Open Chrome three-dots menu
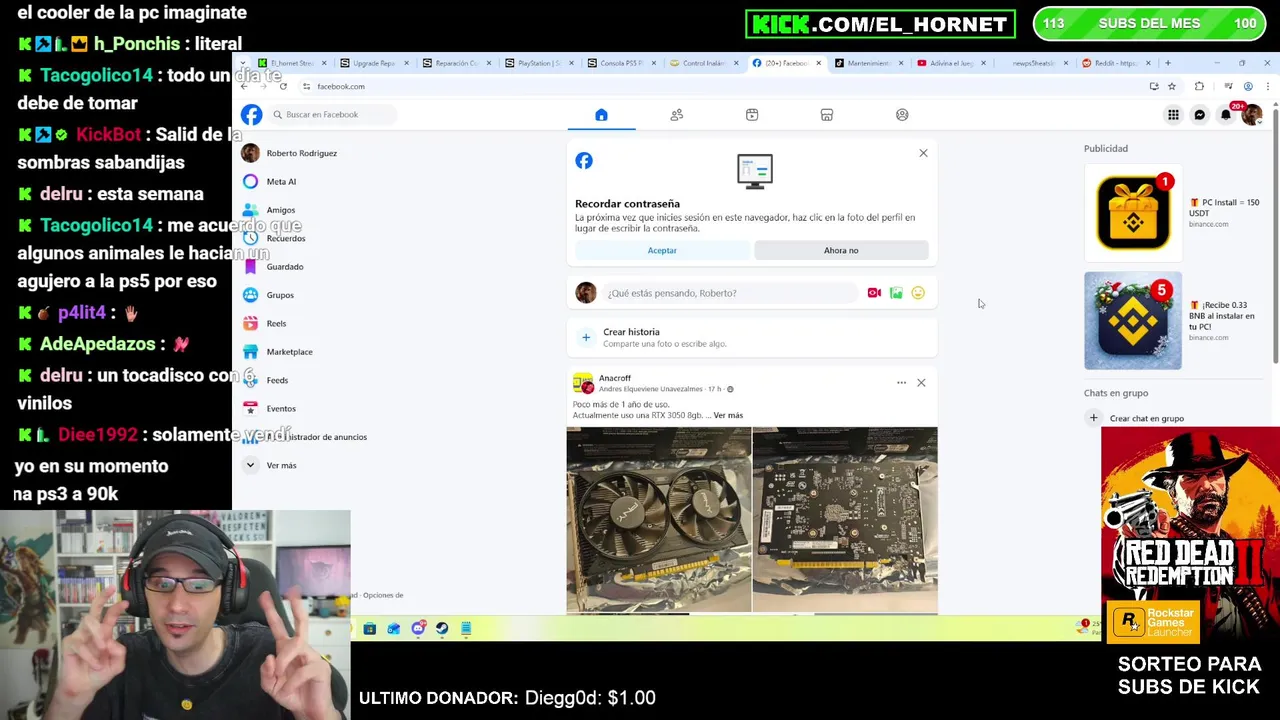 click(1267, 86)
